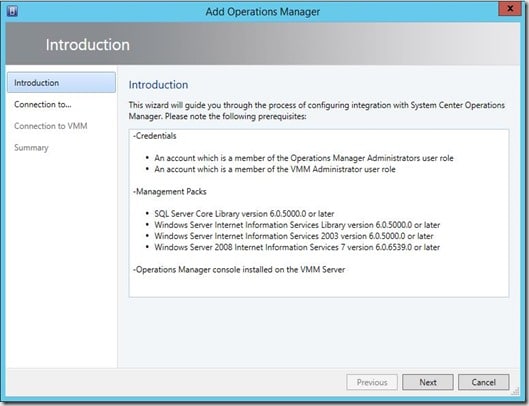Click the disabled Previous button
The height and width of the screenshot is (406, 529).
[x=372, y=382]
